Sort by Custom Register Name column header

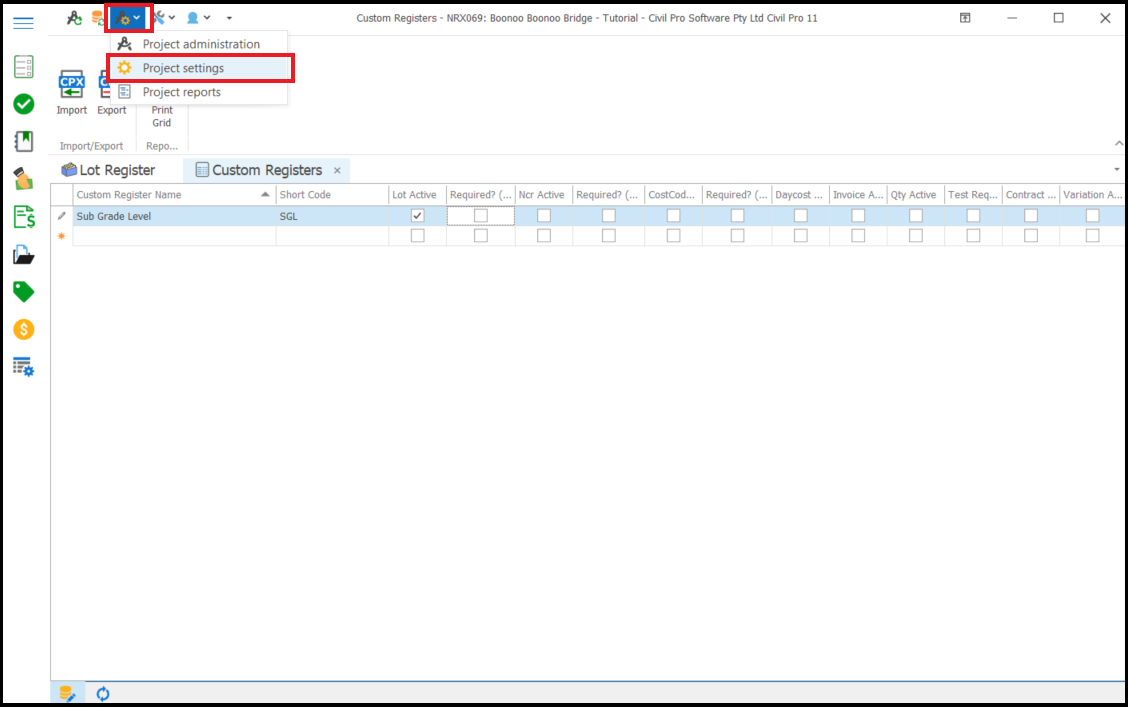click(166, 195)
